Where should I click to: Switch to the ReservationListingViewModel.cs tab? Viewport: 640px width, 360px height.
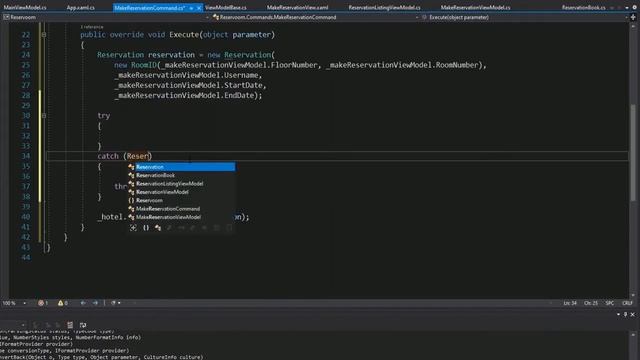point(384,8)
